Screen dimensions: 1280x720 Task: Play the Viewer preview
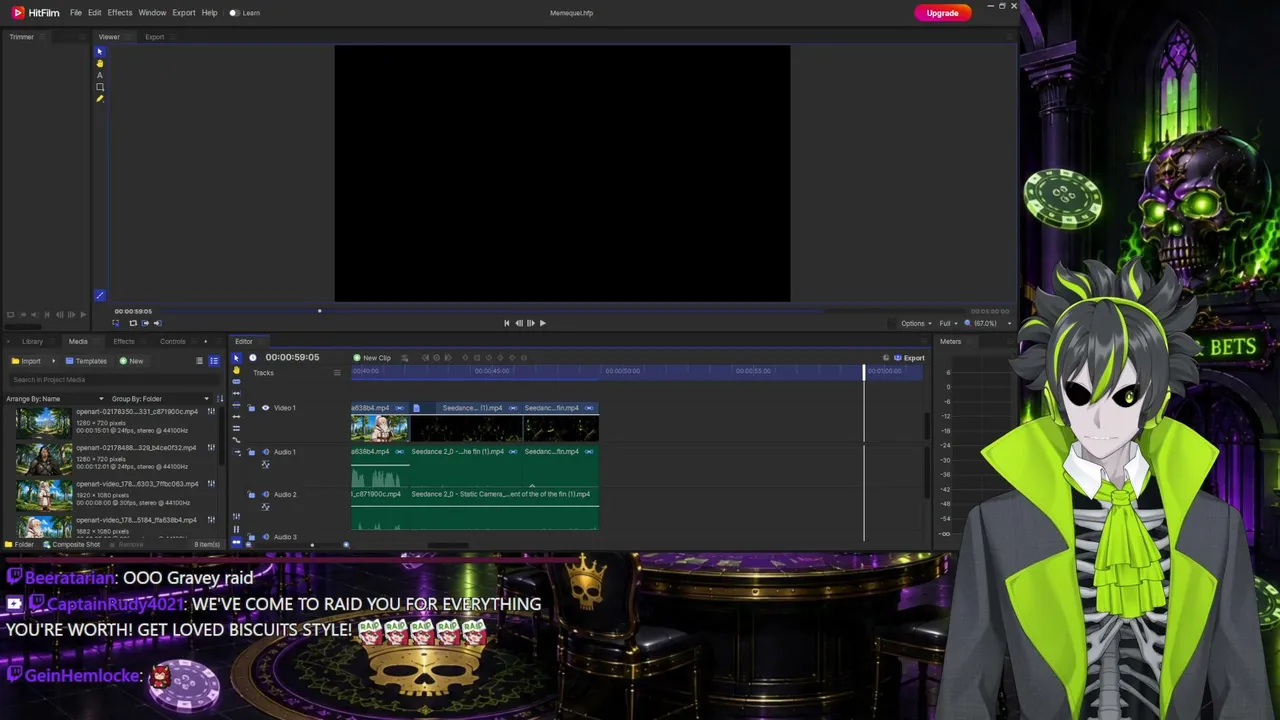click(x=542, y=323)
